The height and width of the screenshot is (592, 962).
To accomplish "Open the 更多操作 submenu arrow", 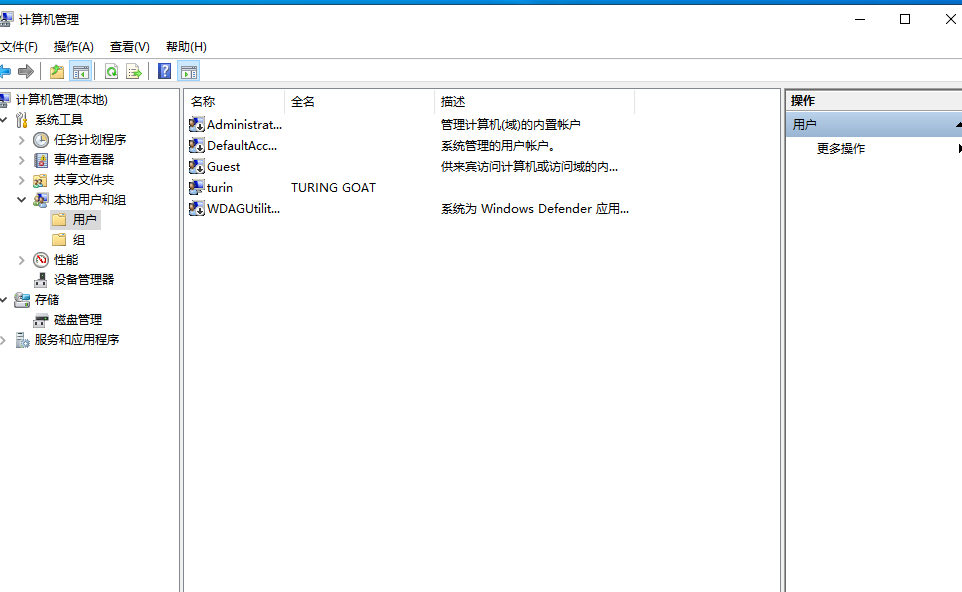I will point(959,148).
